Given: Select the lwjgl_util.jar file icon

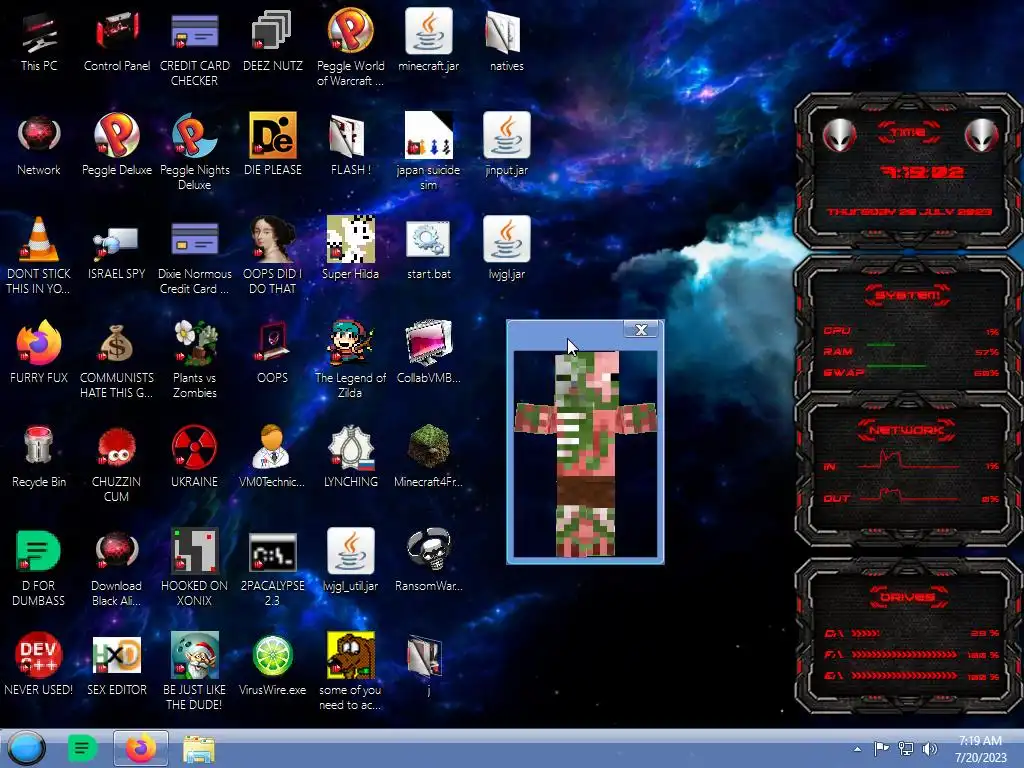Looking at the screenshot, I should point(351,560).
